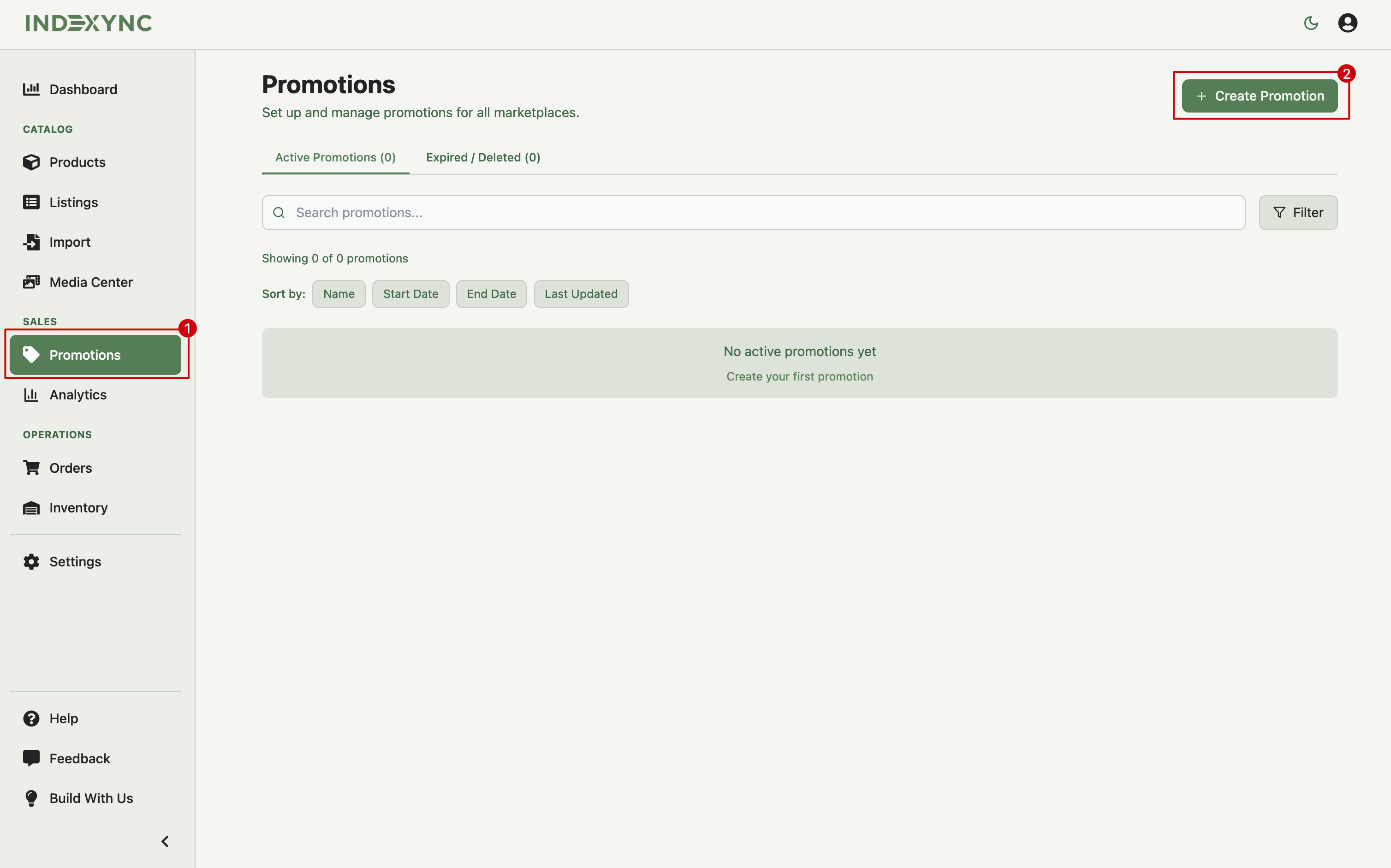The width and height of the screenshot is (1391, 868).
Task: Click the Listings list icon
Action: tap(31, 202)
